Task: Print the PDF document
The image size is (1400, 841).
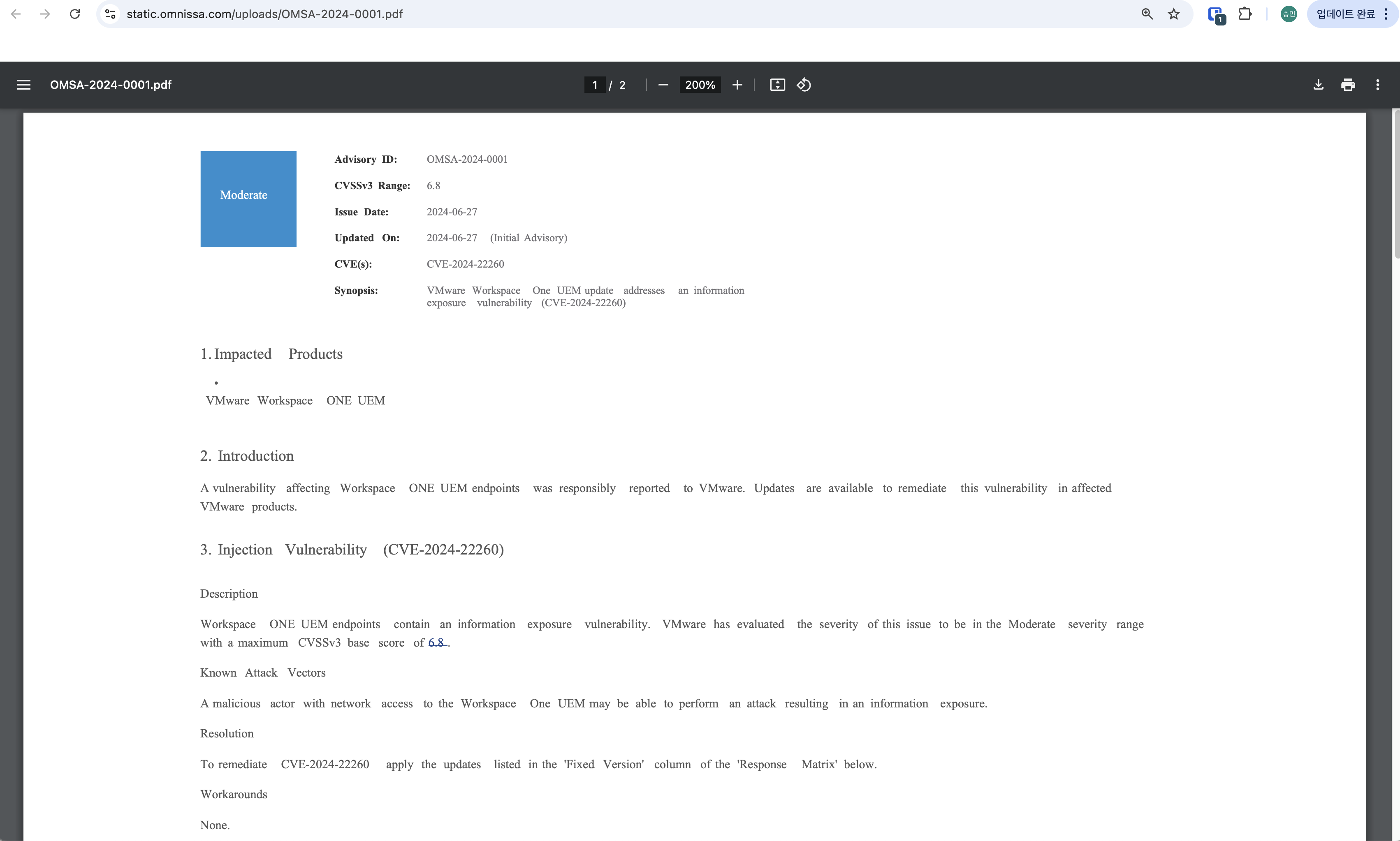Action: point(1348,85)
